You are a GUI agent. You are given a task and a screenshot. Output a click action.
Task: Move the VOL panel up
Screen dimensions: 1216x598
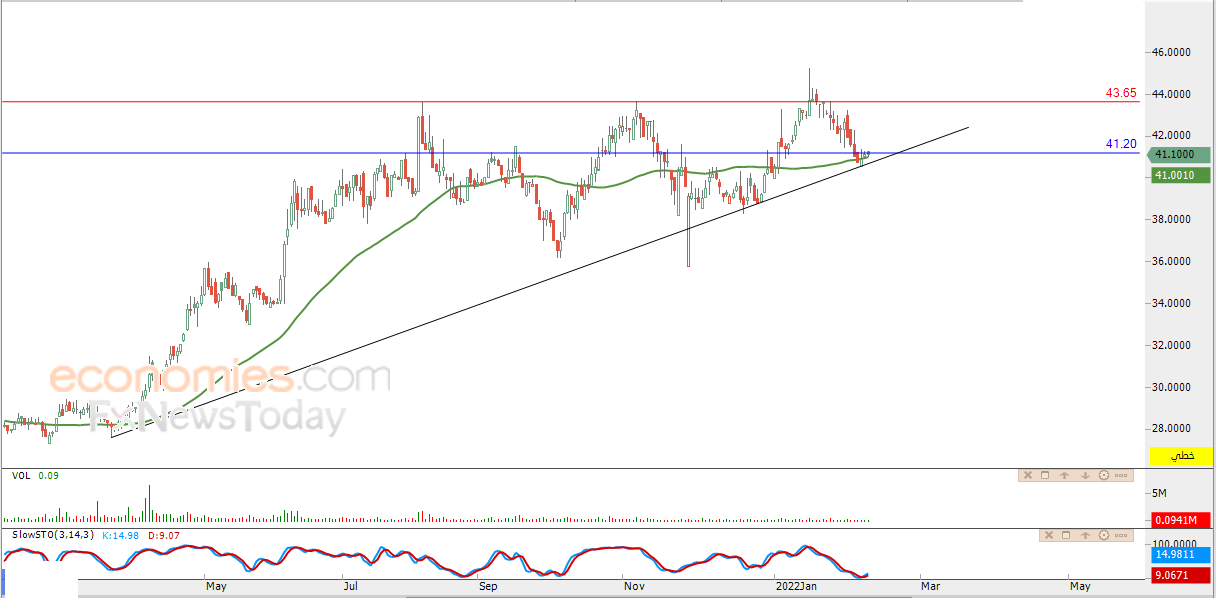tap(1064, 475)
